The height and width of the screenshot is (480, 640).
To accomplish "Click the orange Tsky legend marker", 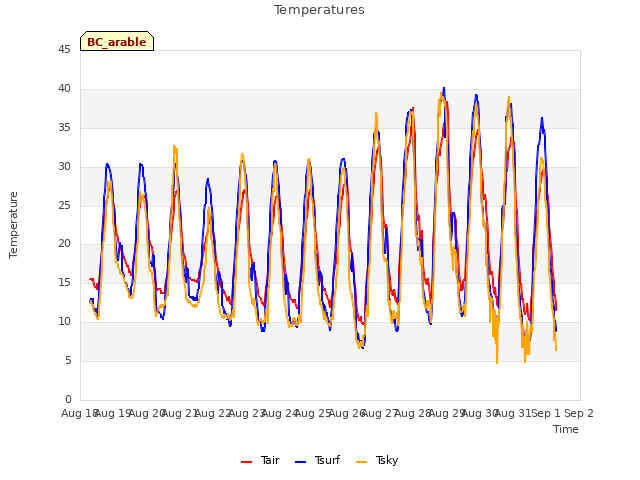I will pyautogui.click(x=361, y=462).
